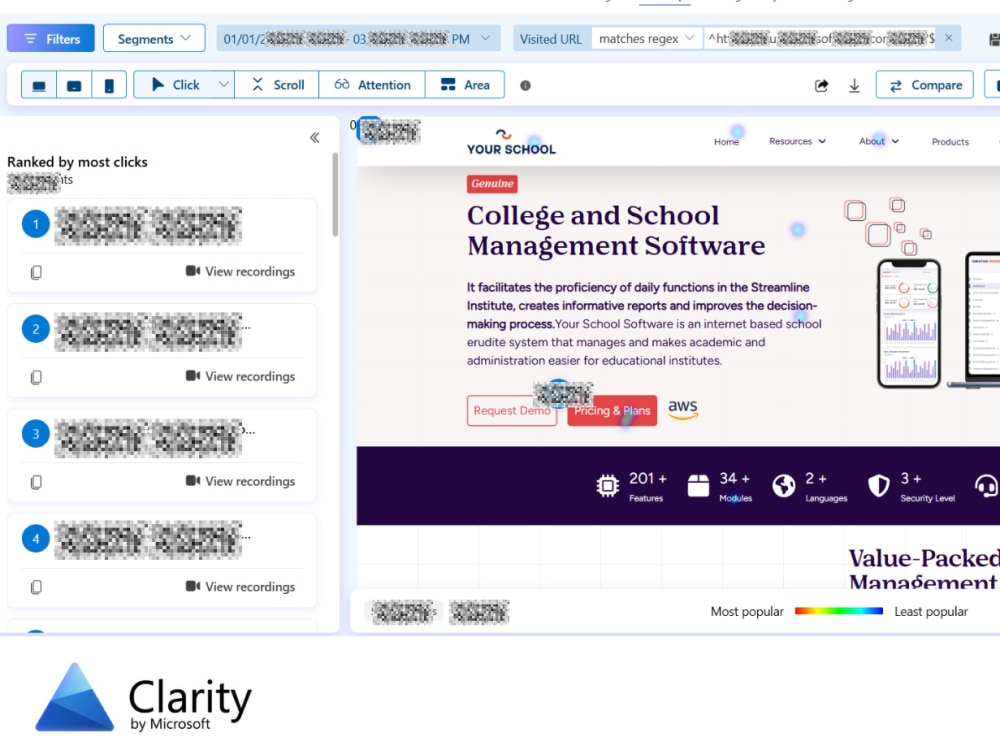This screenshot has width=1000, height=750.
Task: Click the 'Least popular' legend label
Action: tap(930, 611)
